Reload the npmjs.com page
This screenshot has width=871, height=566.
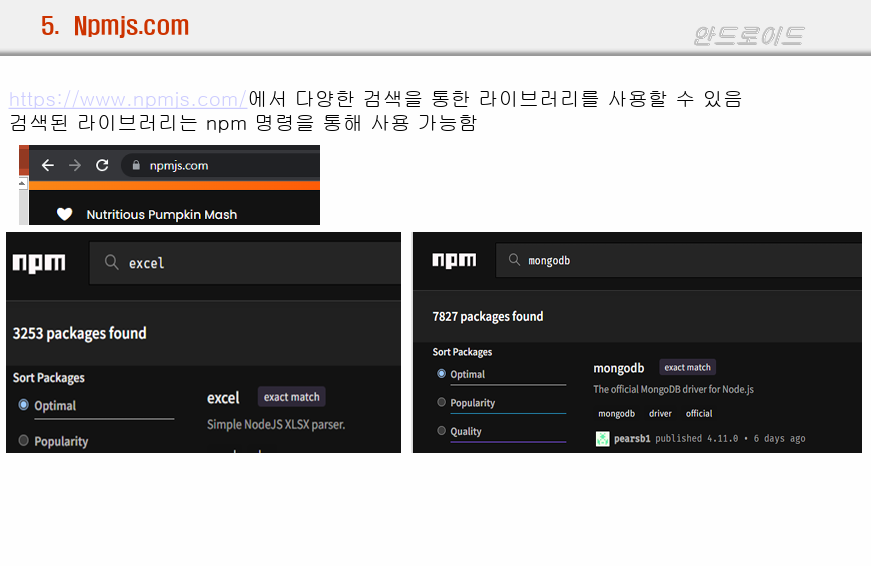coord(102,165)
